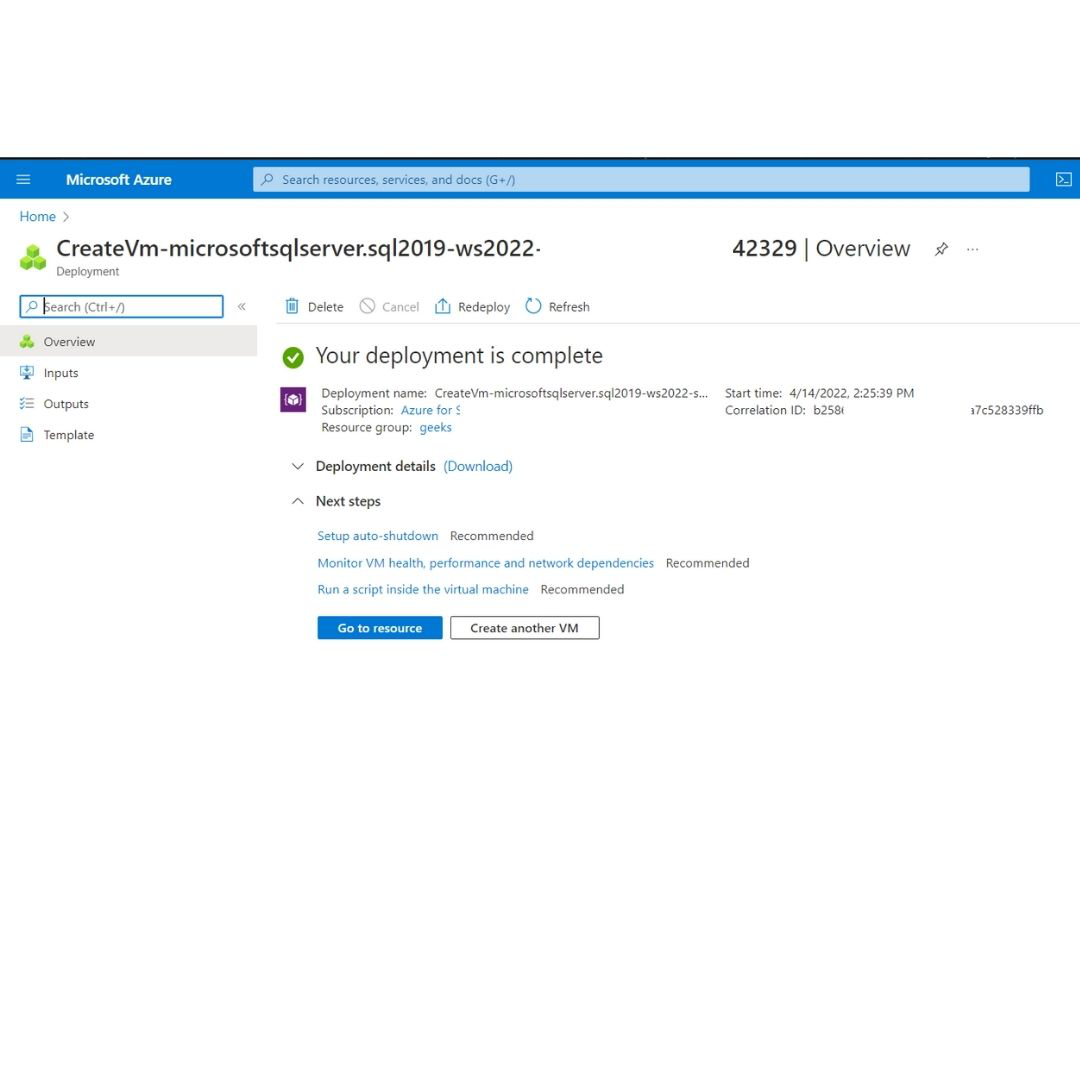Click the search magnifier icon in the top bar
Image resolution: width=1080 pixels, height=1080 pixels.
click(267, 179)
